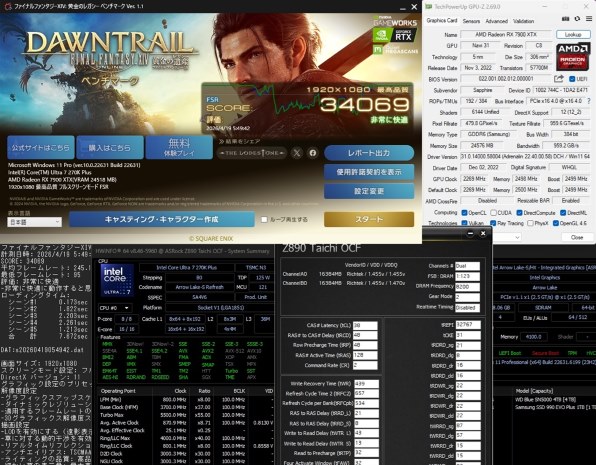Click the Intel Core Ultra 7 logo in HWiNFO

[117, 280]
